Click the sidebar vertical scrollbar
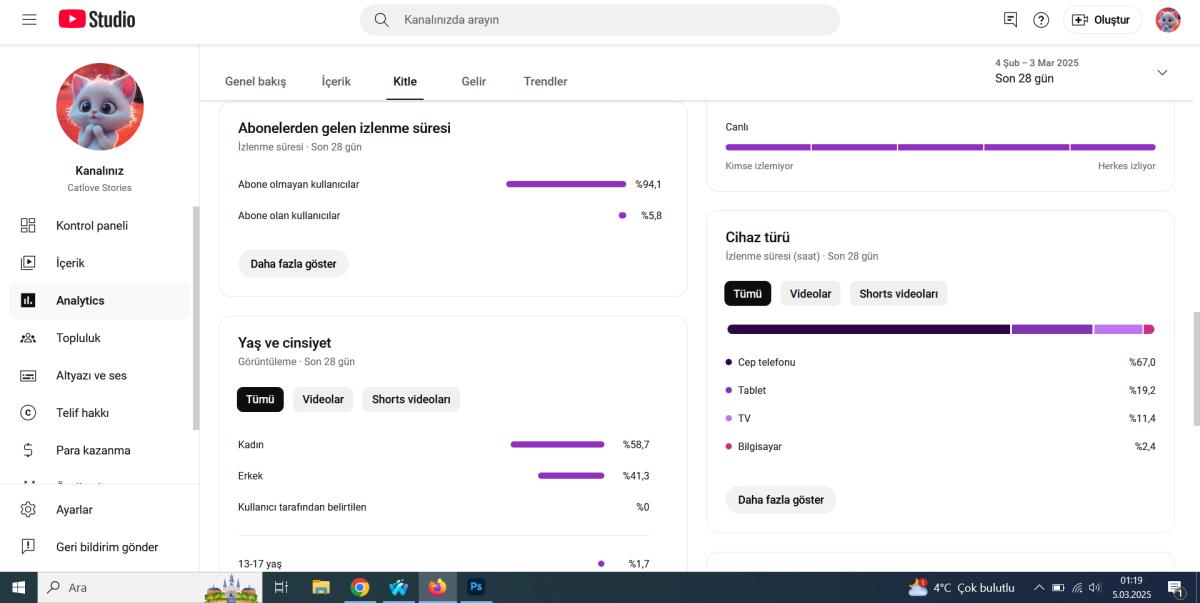 coord(196,318)
